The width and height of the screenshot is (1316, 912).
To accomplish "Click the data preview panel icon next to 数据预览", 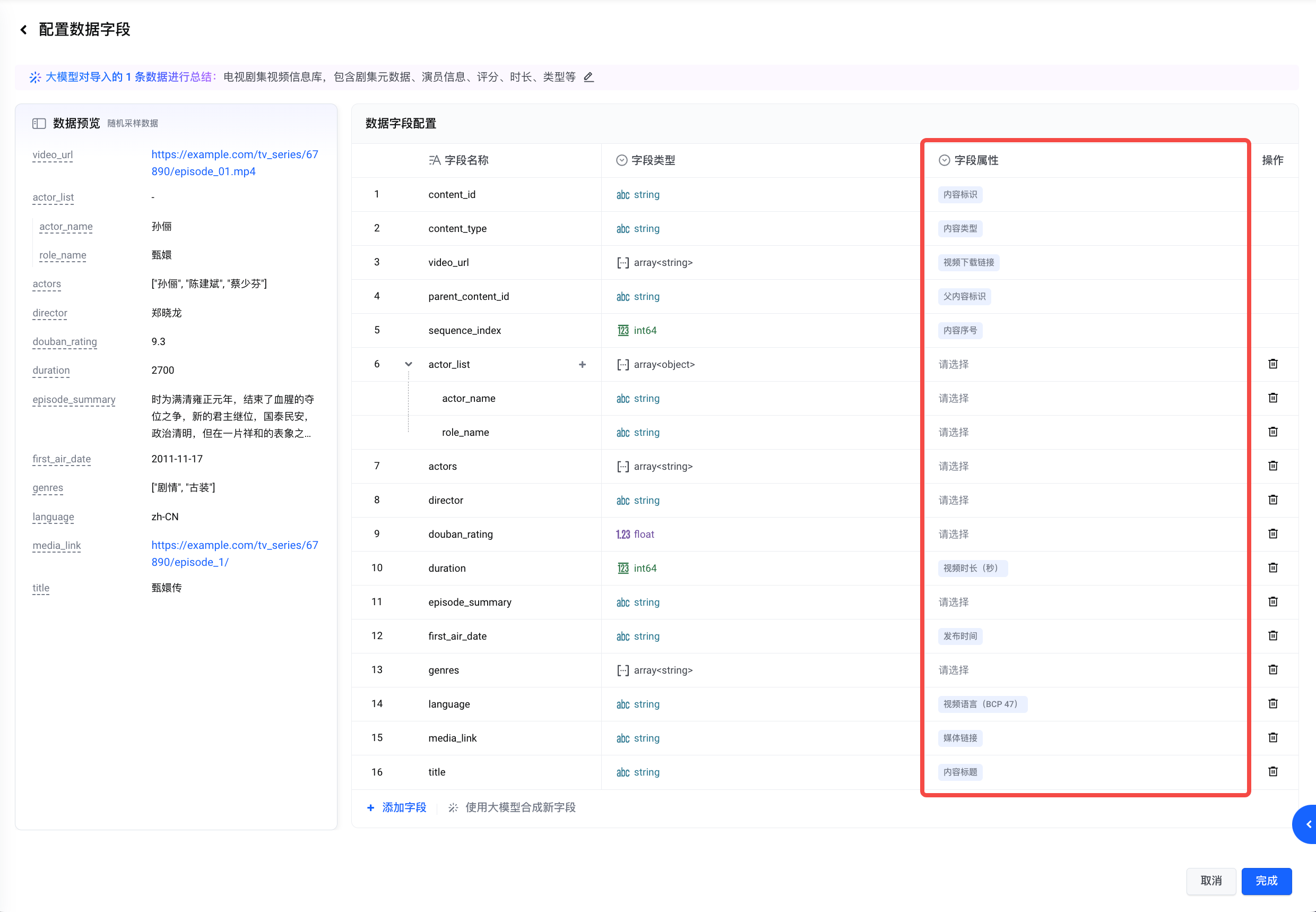I will coord(39,124).
